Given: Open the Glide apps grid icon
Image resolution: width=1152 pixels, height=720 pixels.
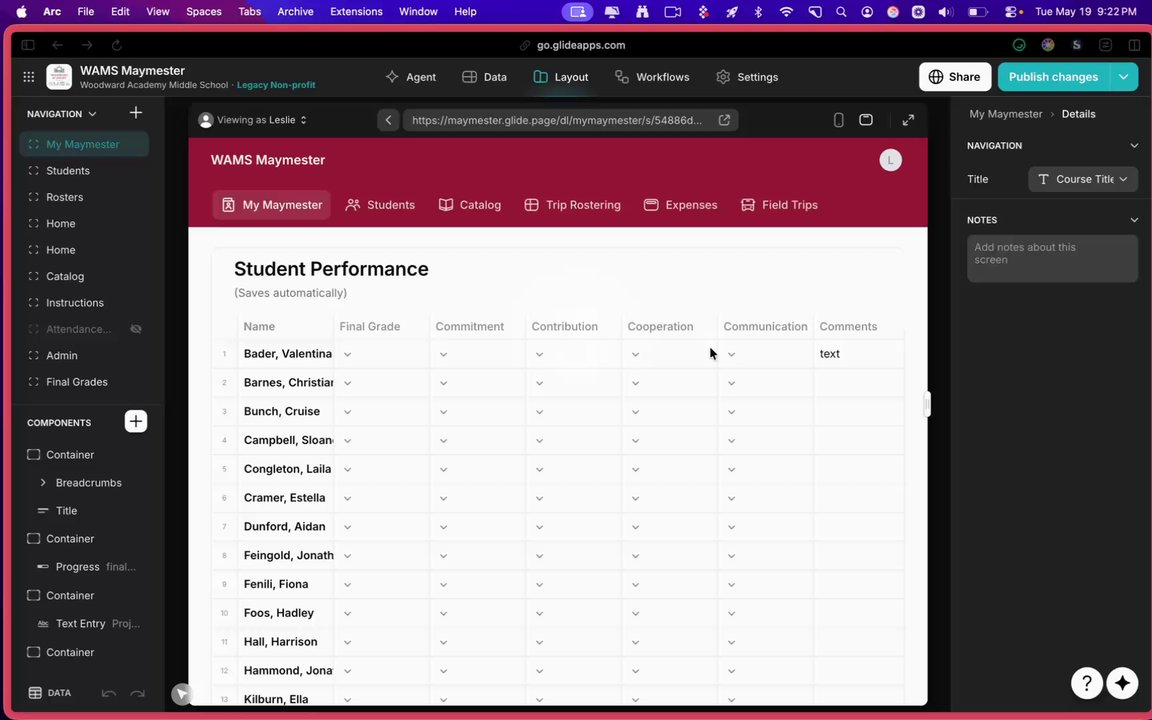Looking at the screenshot, I should tap(29, 76).
